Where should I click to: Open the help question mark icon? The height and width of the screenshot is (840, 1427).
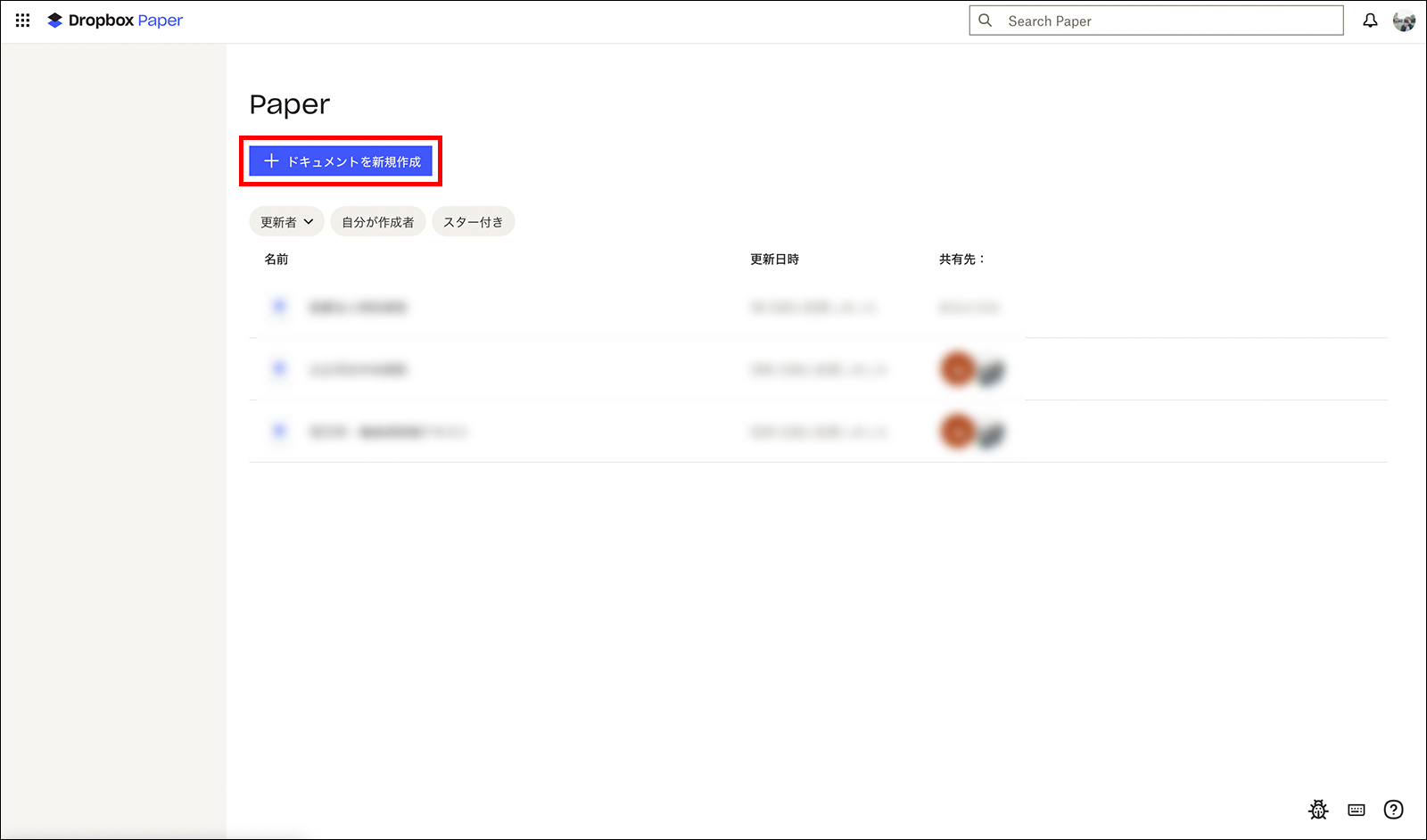pos(1393,810)
